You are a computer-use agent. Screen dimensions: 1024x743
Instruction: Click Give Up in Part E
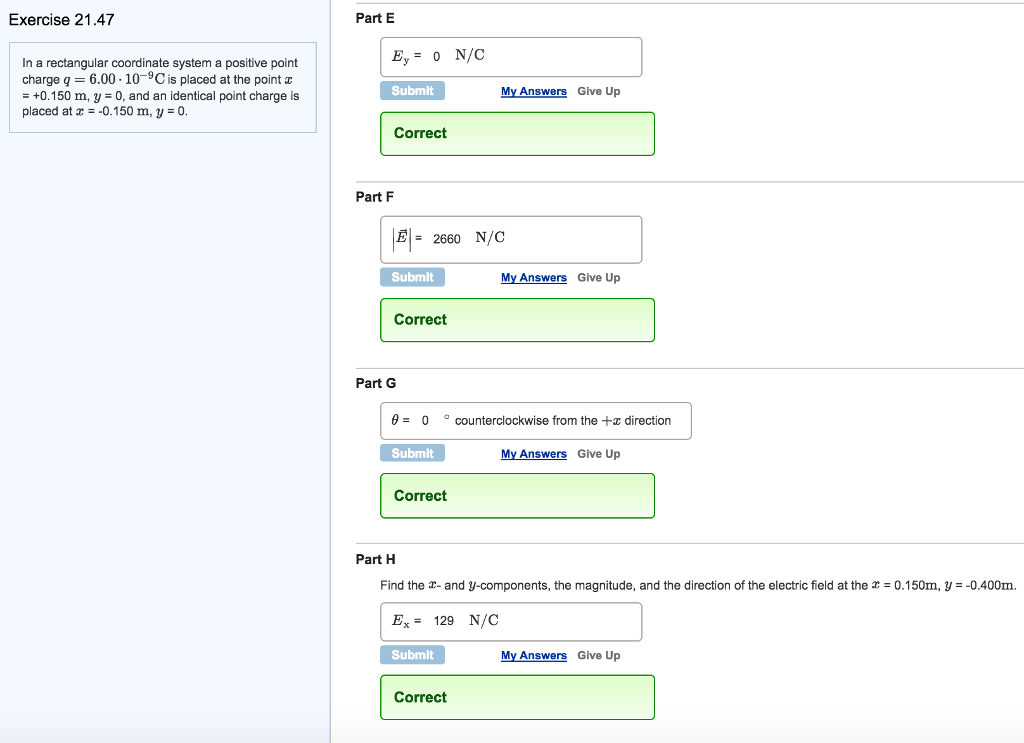coord(598,91)
